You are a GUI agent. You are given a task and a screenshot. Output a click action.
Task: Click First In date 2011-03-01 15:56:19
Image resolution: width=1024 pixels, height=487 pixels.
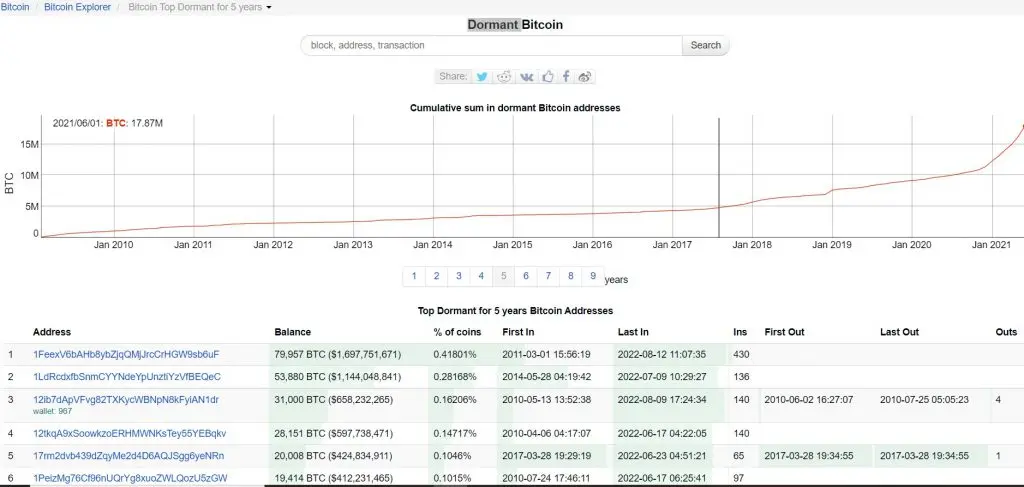point(547,354)
